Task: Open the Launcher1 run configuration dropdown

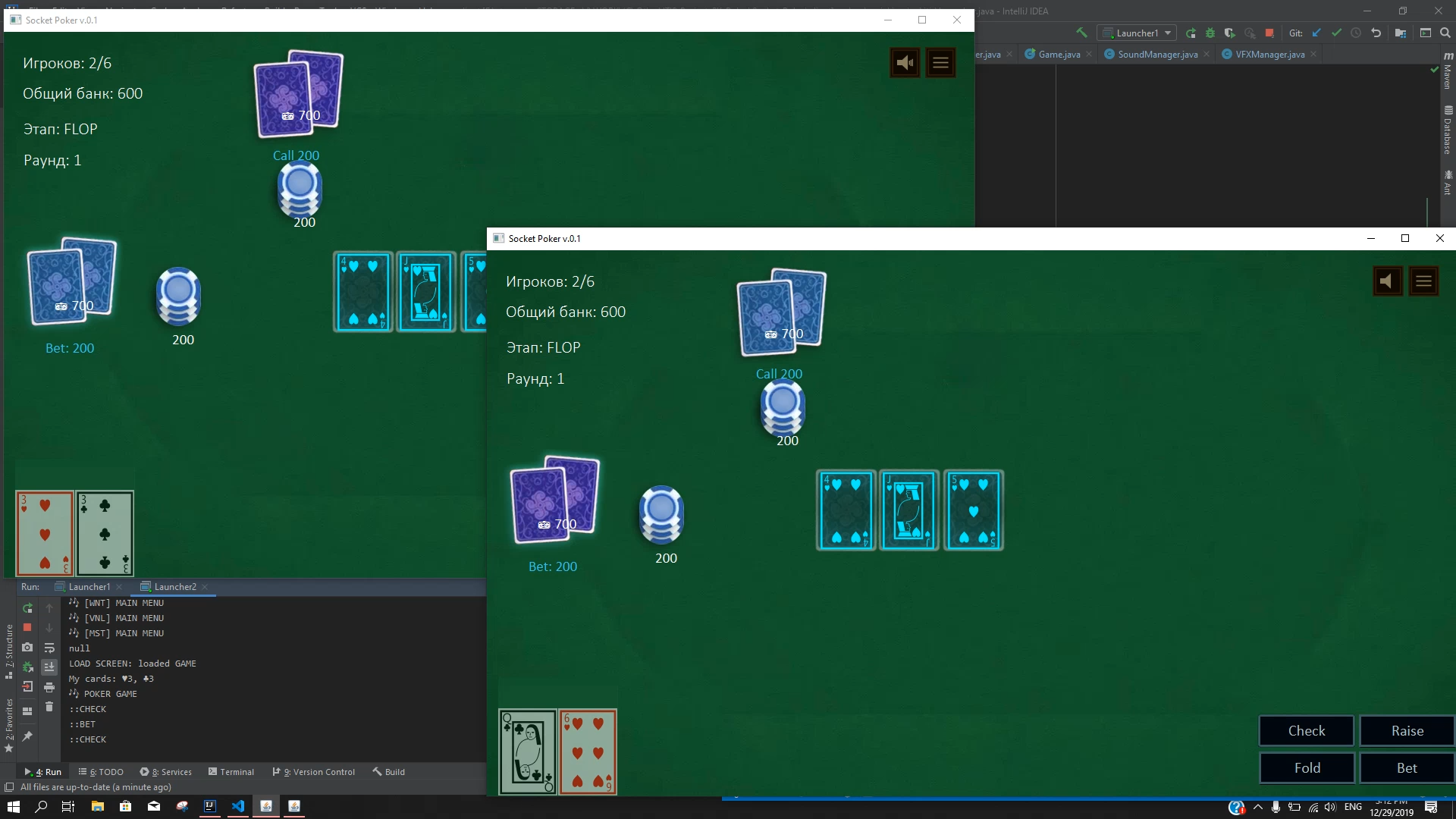Action: pos(1137,33)
